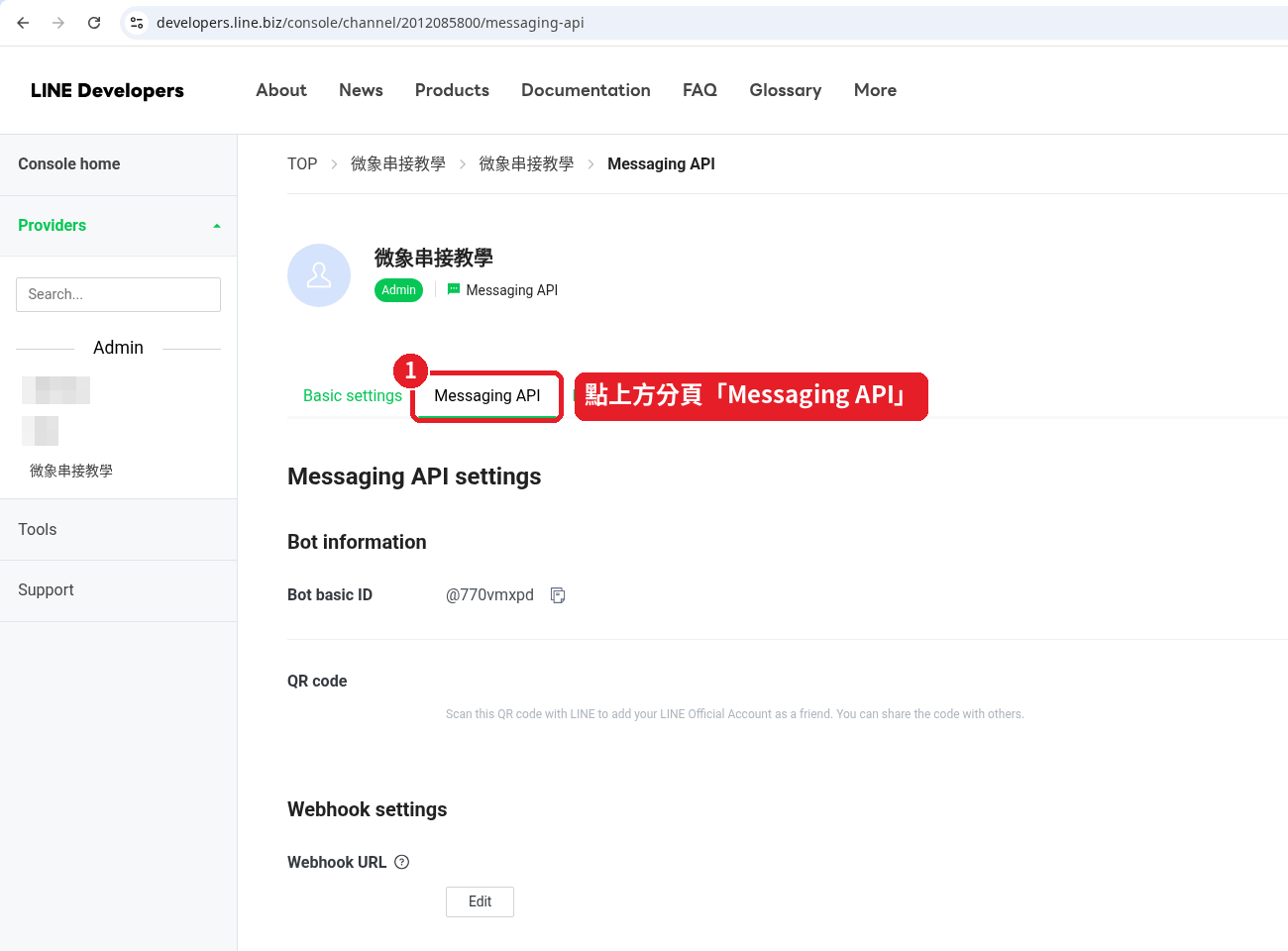Viewport: 1288px width, 951px height.
Task: Go to Console home in sidebar
Action: pos(69,164)
